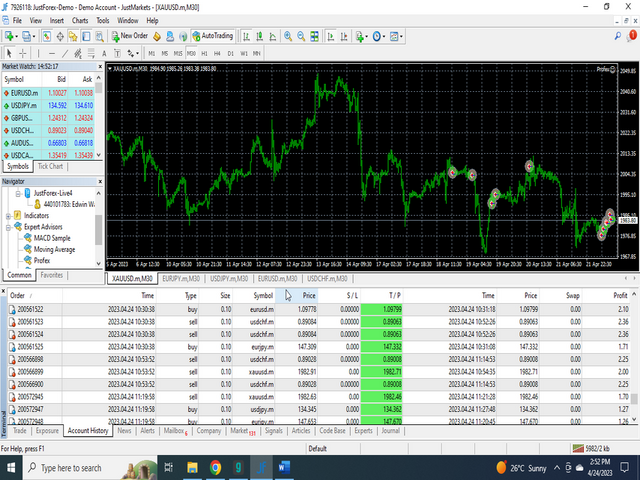640x480 pixels.
Task: Toggle the Navigator panel toolbar icon
Action: tap(73, 36)
